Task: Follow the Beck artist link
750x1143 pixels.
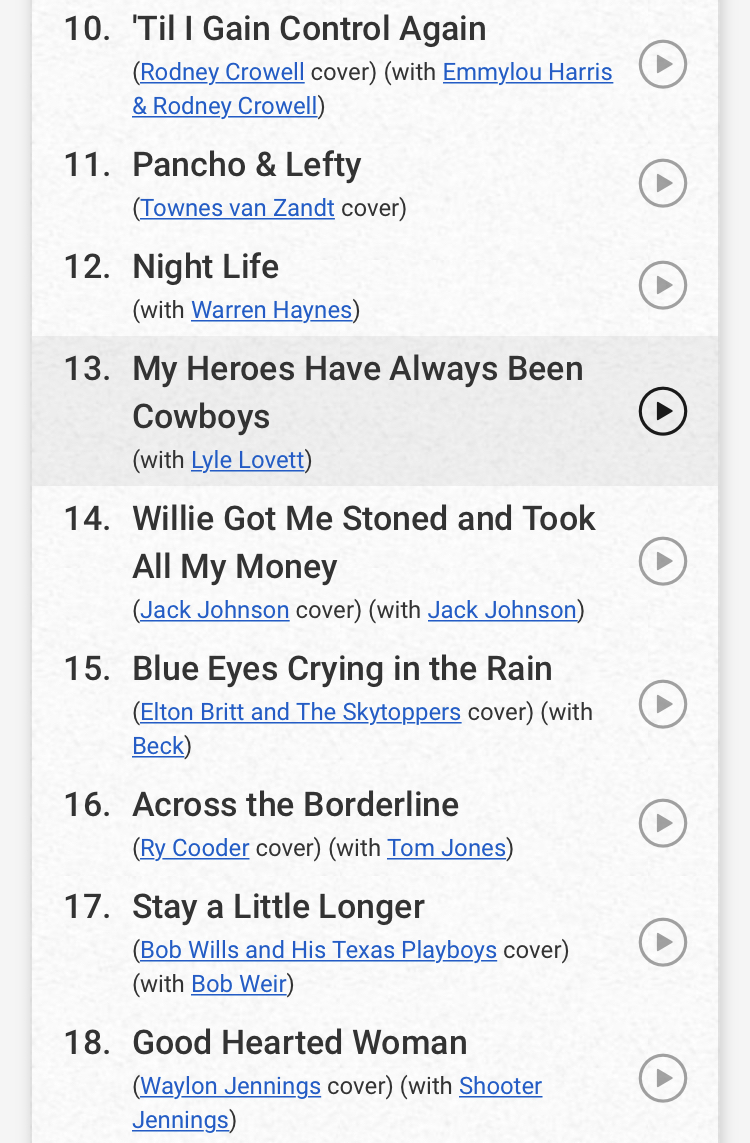Action: pyautogui.click(x=158, y=746)
